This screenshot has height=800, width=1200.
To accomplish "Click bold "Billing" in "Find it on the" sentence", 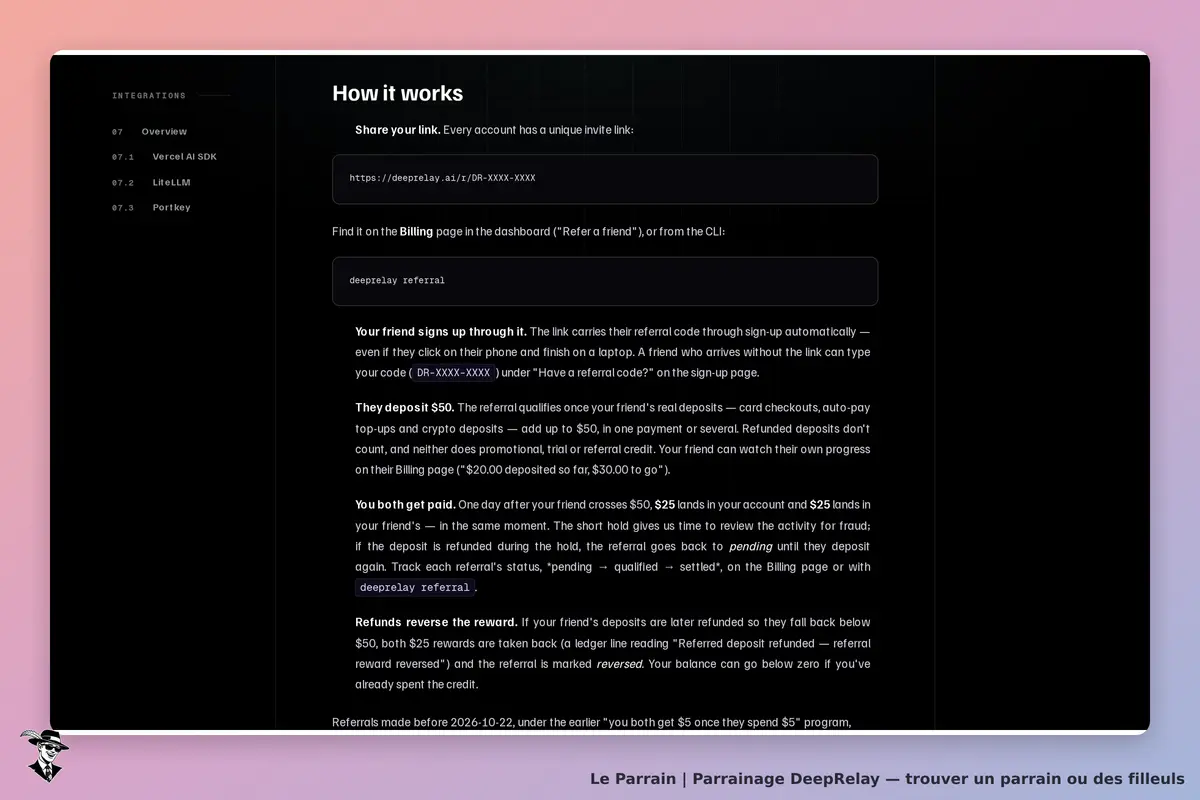I will click(x=416, y=232).
